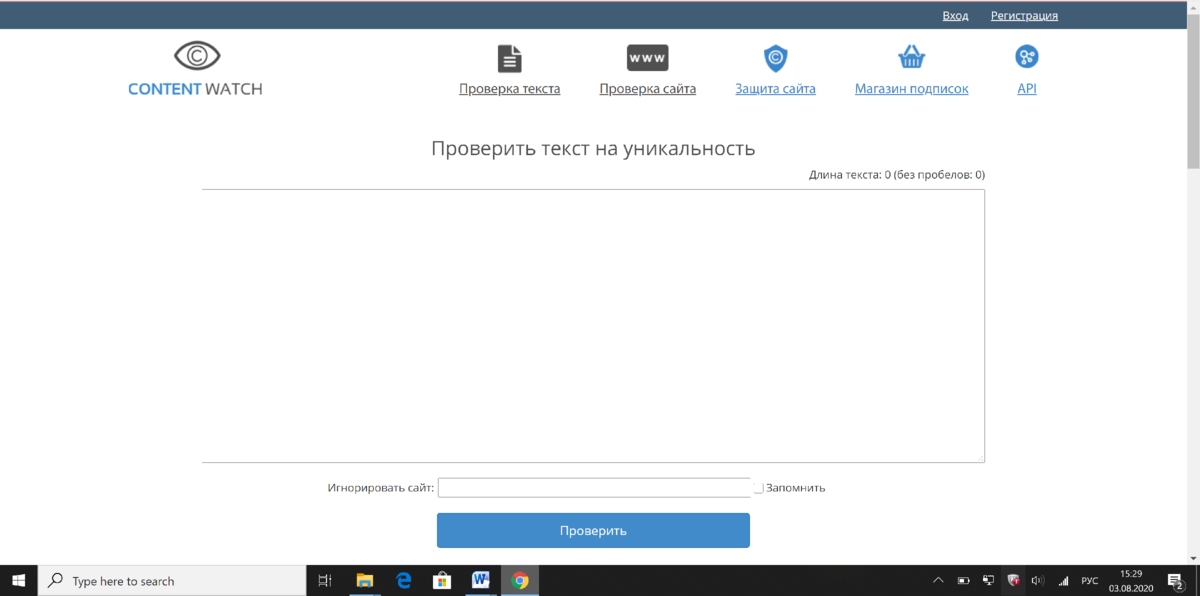Tick the Запомнить checkbox
Viewport: 1200px width, 596px height.
759,488
